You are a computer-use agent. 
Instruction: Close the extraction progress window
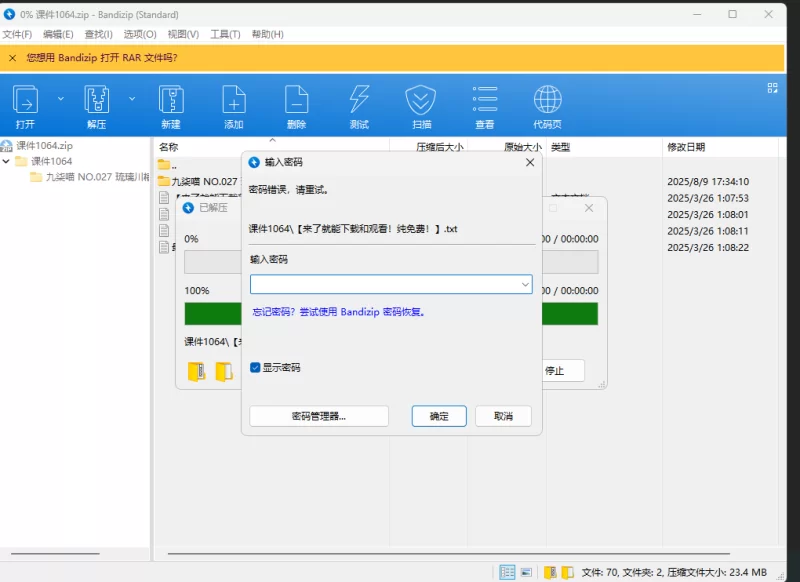point(589,208)
